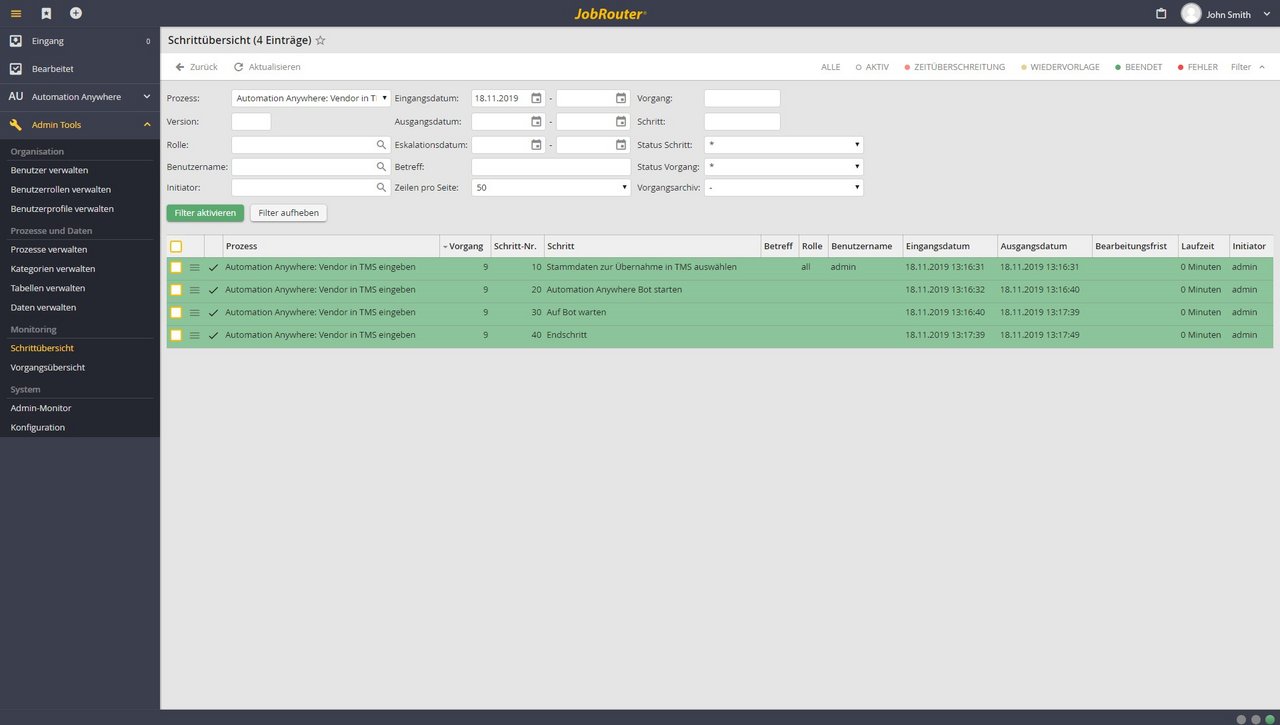
Task: Open Benutzerrollen verwalten in sidebar
Action: coord(61,189)
